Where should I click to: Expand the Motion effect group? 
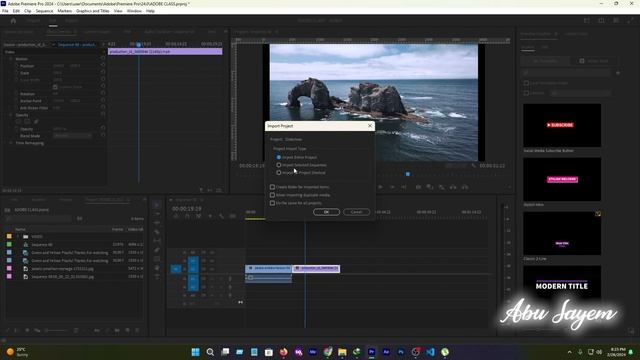pyautogui.click(x=11, y=59)
